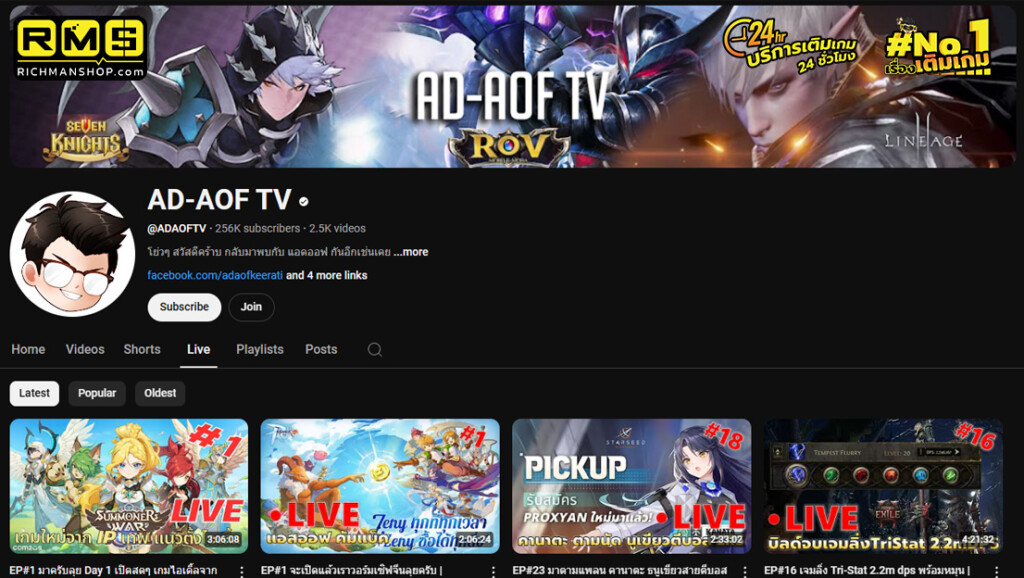1024x578 pixels.
Task: Open the Posts tab
Action: click(321, 349)
